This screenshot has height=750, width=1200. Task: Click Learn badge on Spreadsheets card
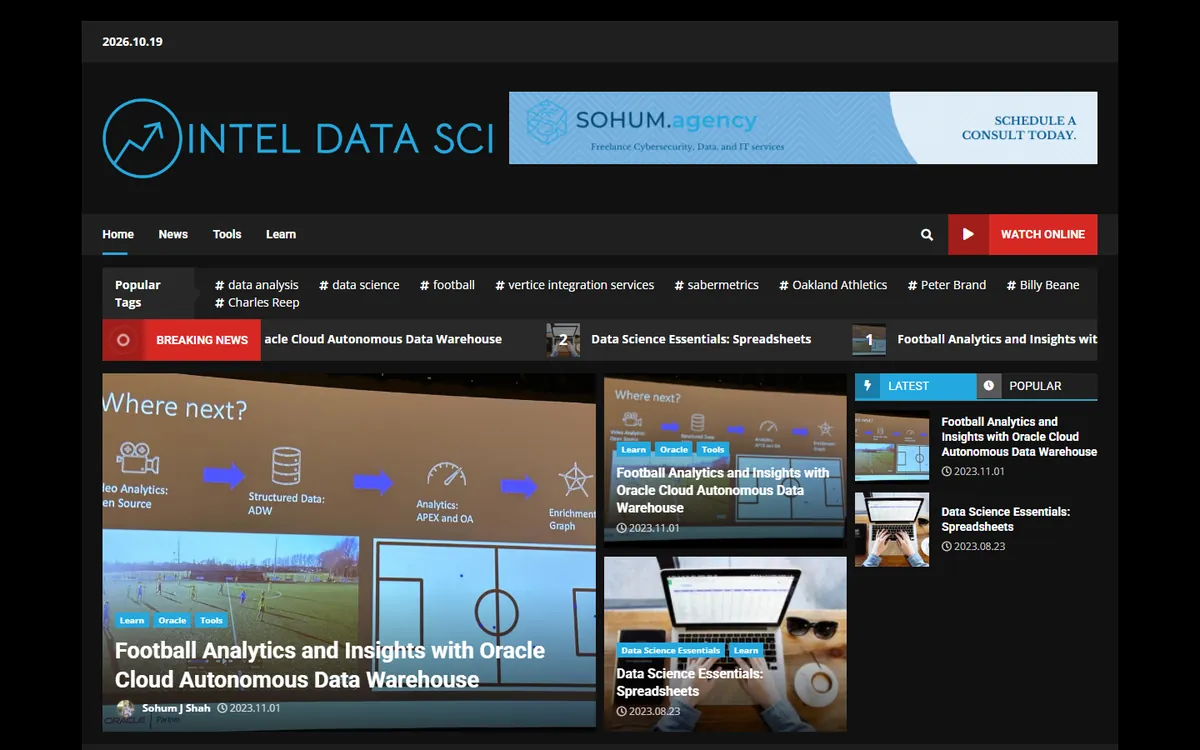(746, 651)
